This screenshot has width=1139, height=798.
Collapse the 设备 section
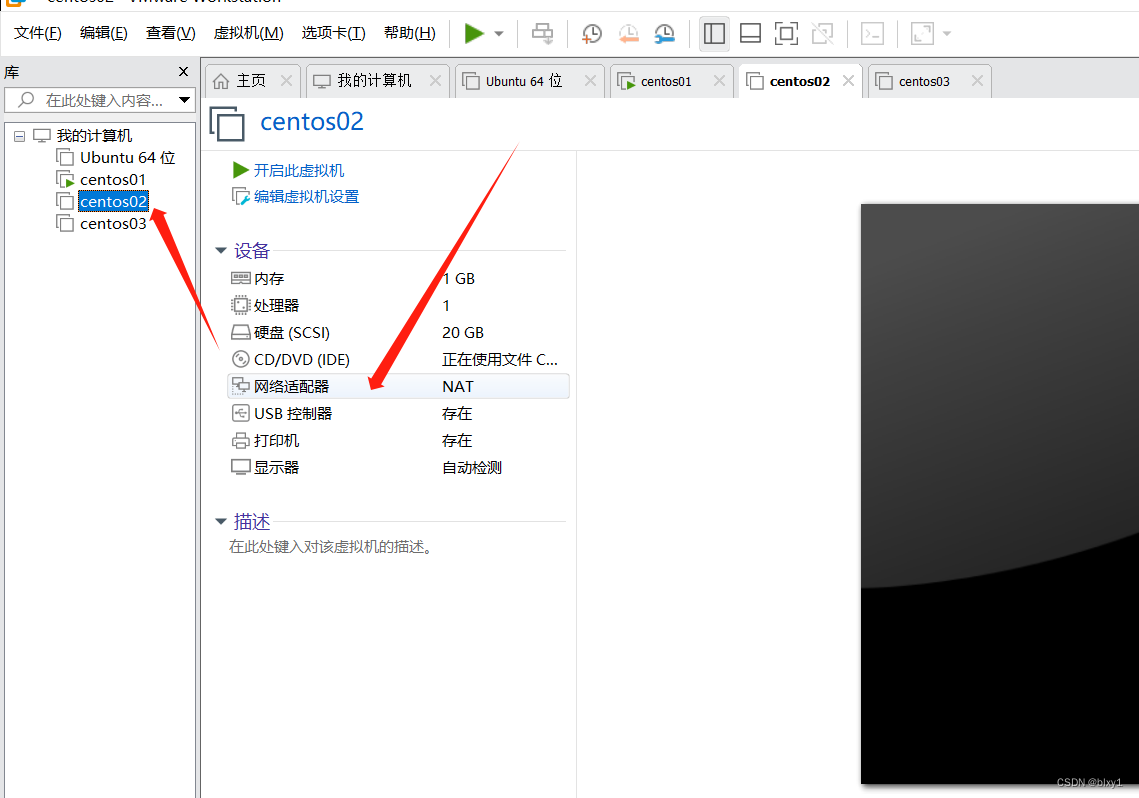221,251
